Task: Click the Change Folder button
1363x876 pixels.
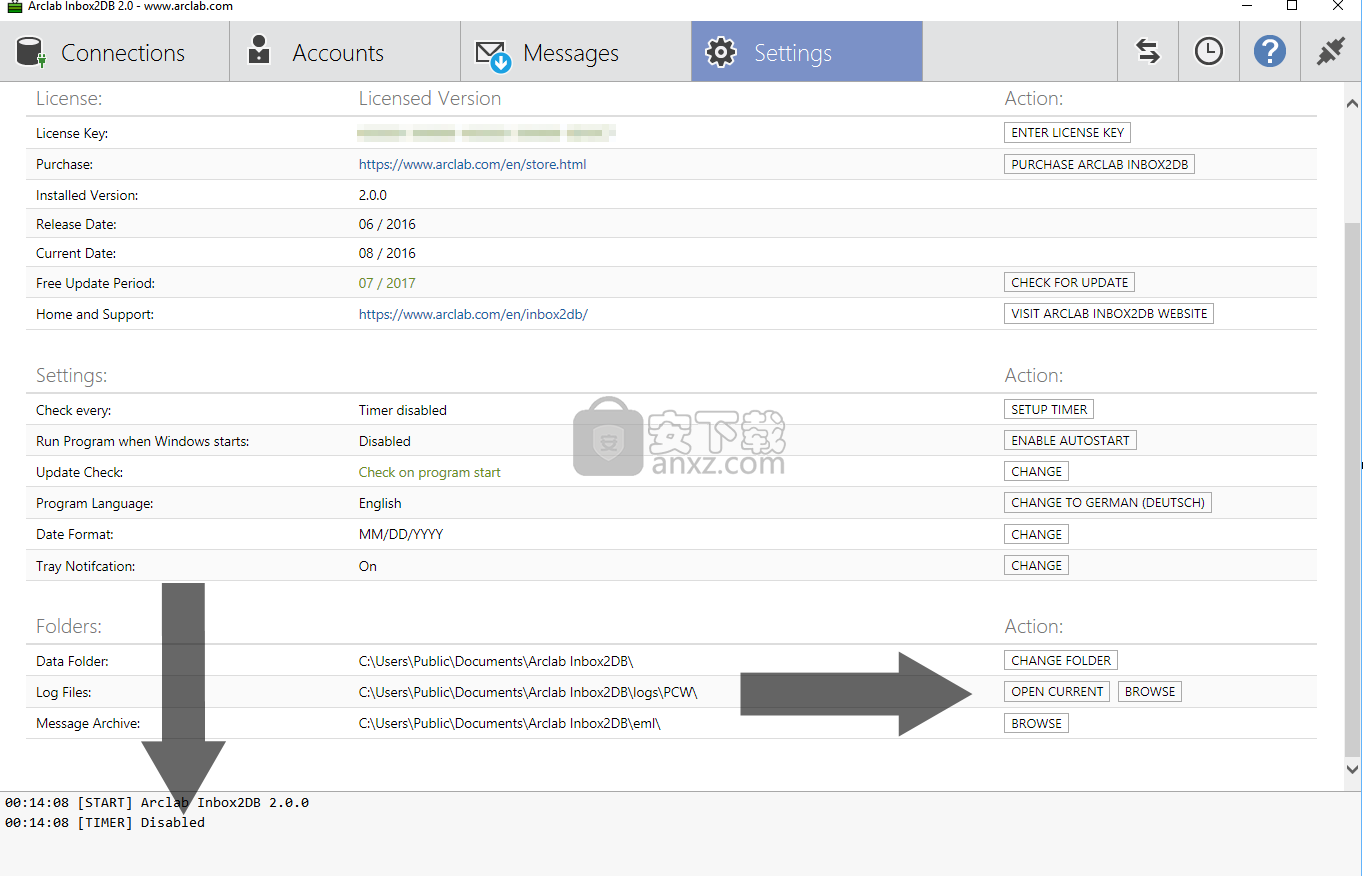Action: (x=1061, y=660)
